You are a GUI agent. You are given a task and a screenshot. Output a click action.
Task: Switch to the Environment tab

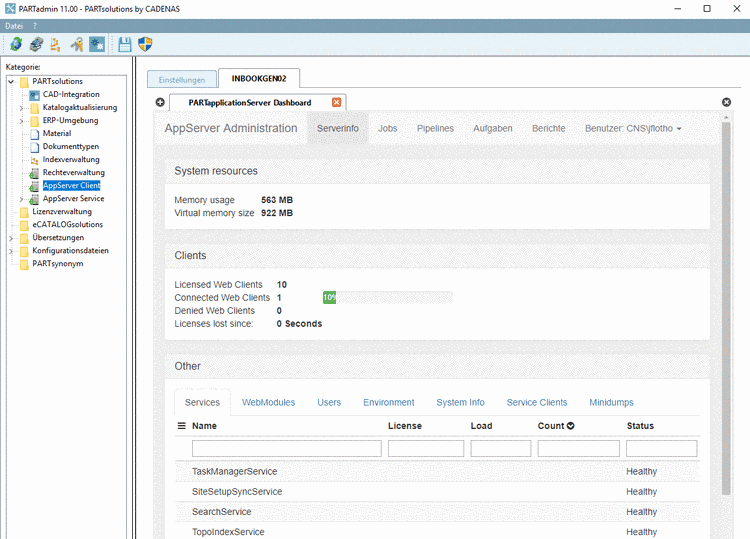pyautogui.click(x=389, y=402)
